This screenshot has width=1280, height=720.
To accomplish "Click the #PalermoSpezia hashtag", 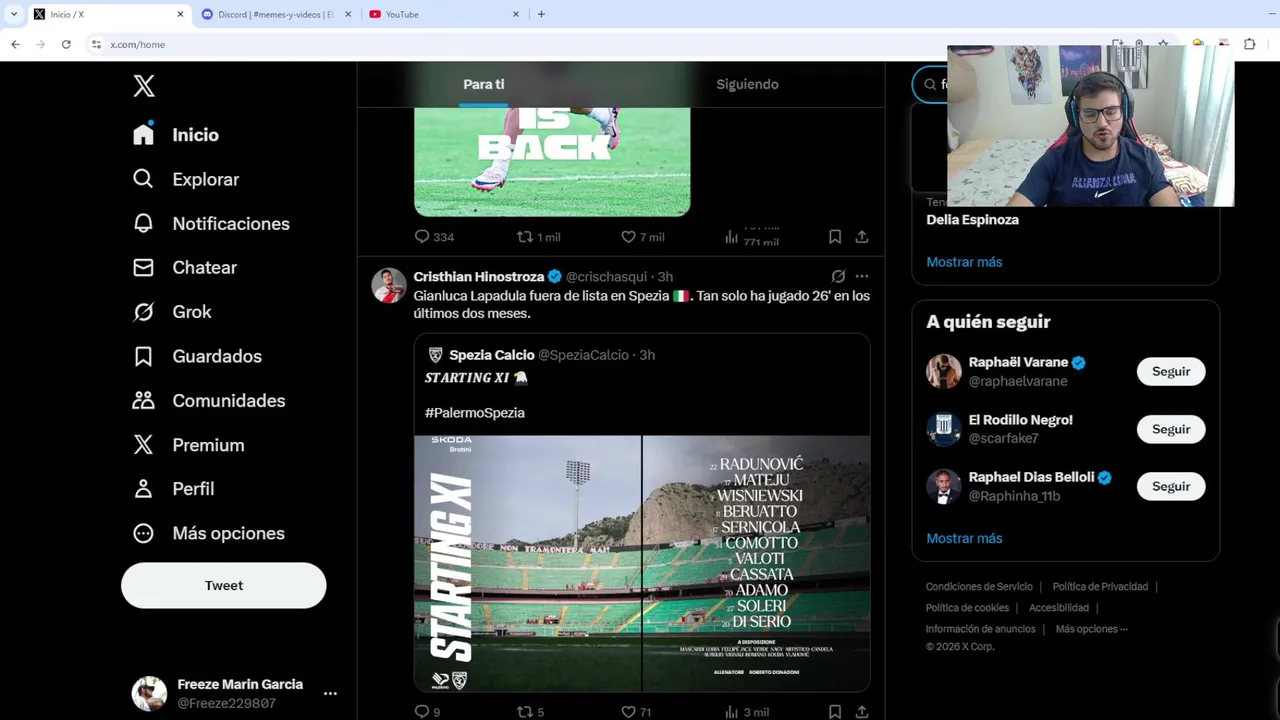I will [x=475, y=412].
